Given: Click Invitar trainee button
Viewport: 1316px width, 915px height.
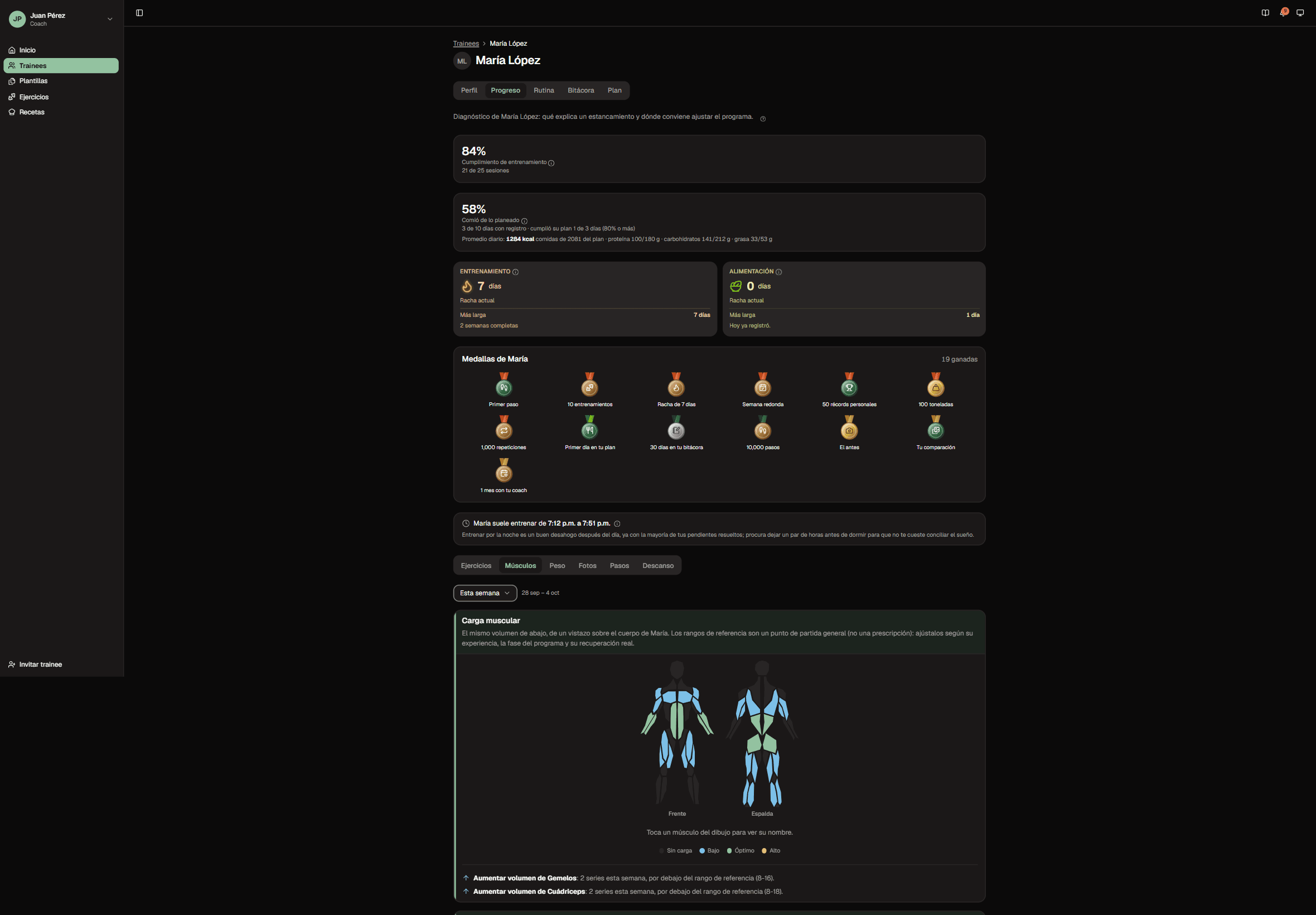Looking at the screenshot, I should point(61,664).
